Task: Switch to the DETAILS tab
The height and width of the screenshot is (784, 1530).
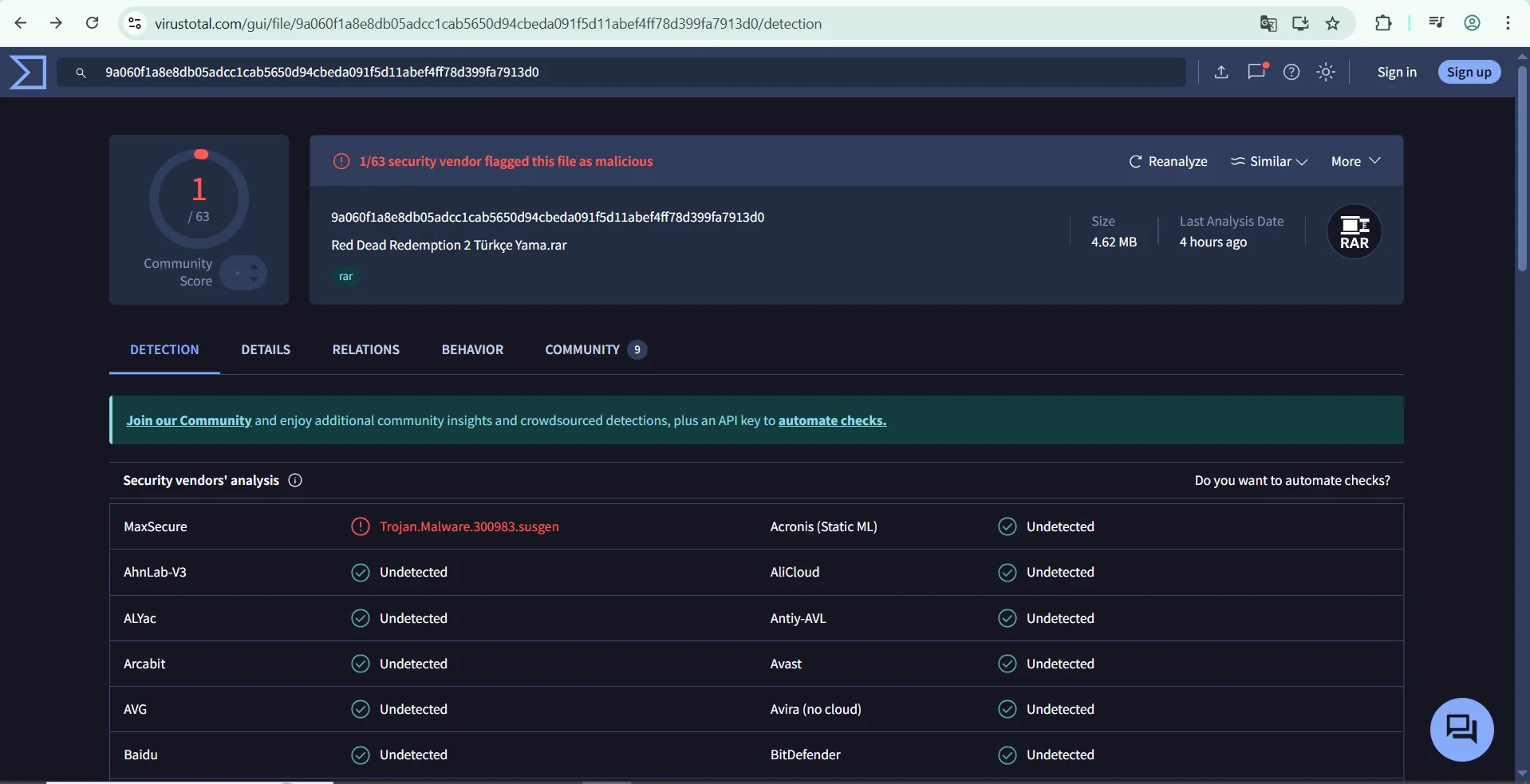Action: [x=266, y=349]
